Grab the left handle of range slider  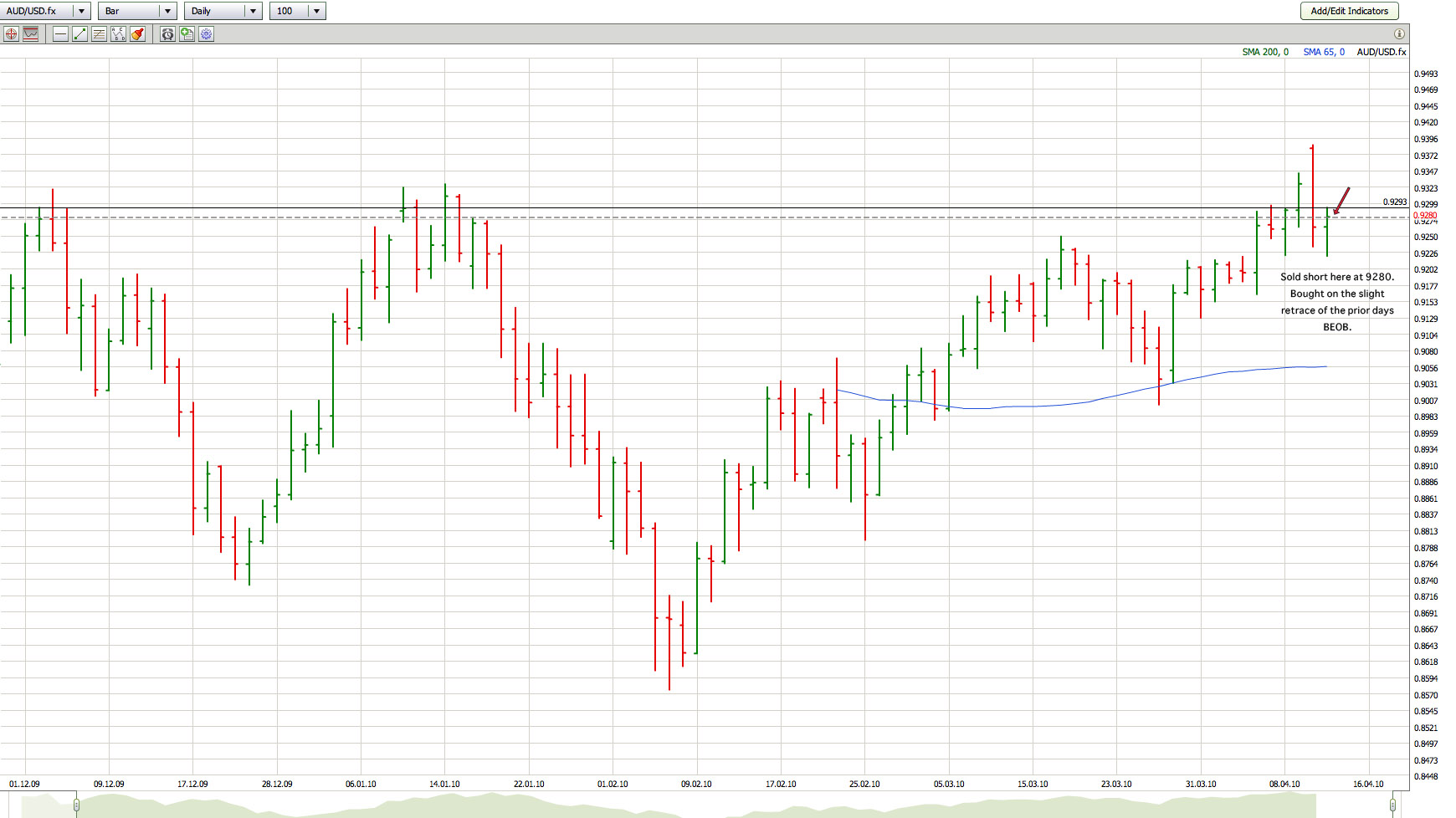(76, 805)
